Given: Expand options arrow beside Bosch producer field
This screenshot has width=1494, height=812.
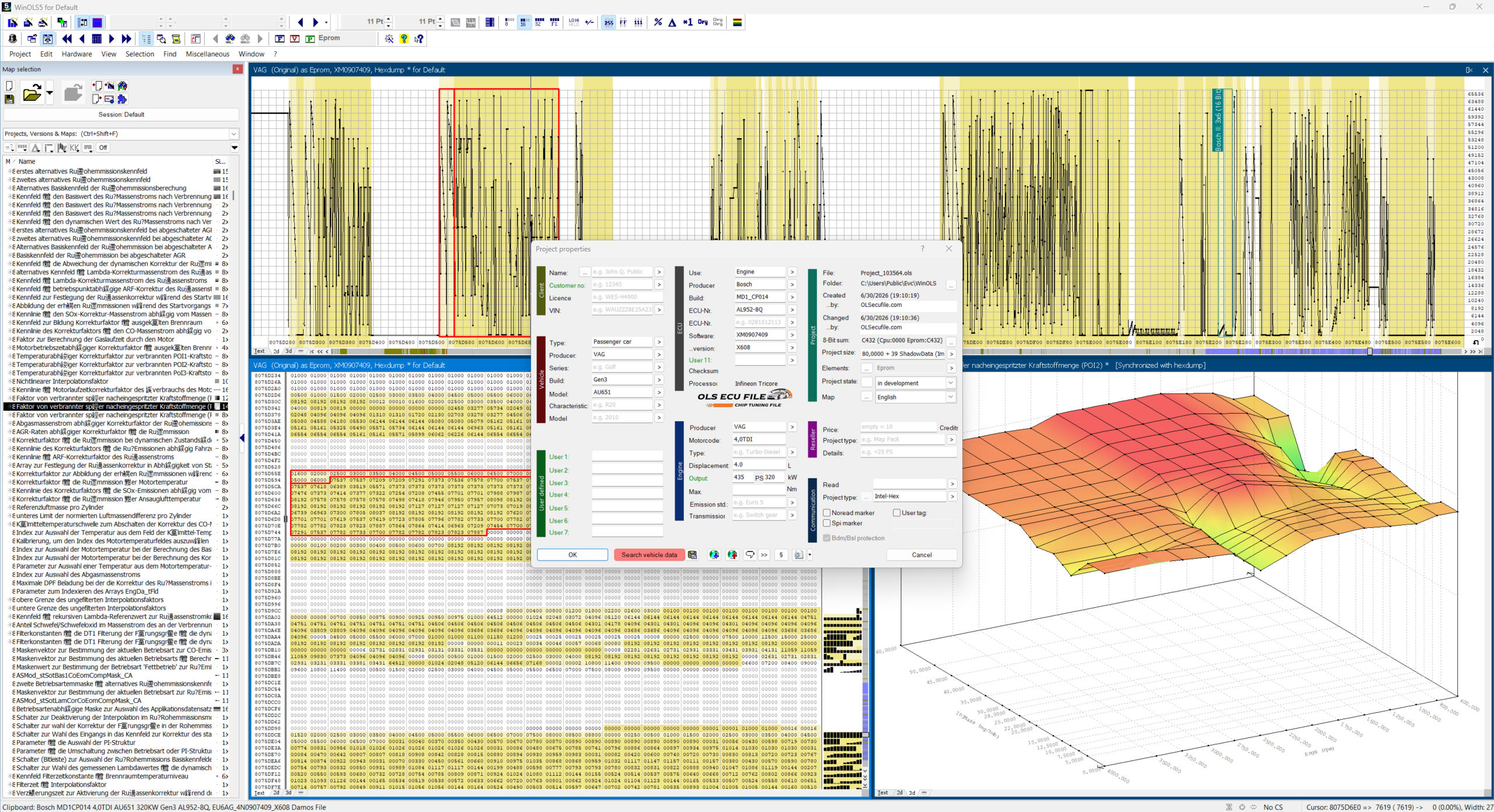Looking at the screenshot, I should coord(792,285).
